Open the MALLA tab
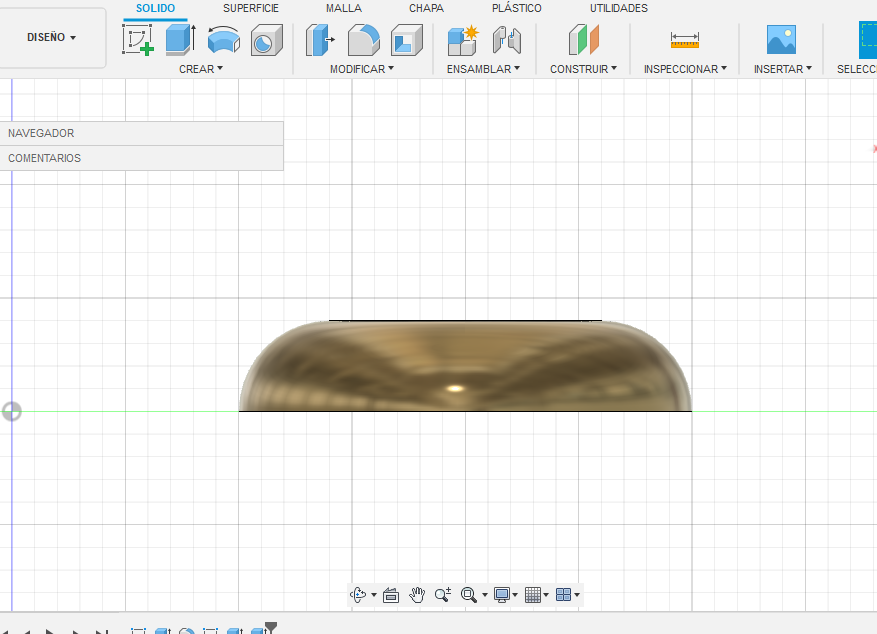This screenshot has height=634, width=877. tap(343, 8)
